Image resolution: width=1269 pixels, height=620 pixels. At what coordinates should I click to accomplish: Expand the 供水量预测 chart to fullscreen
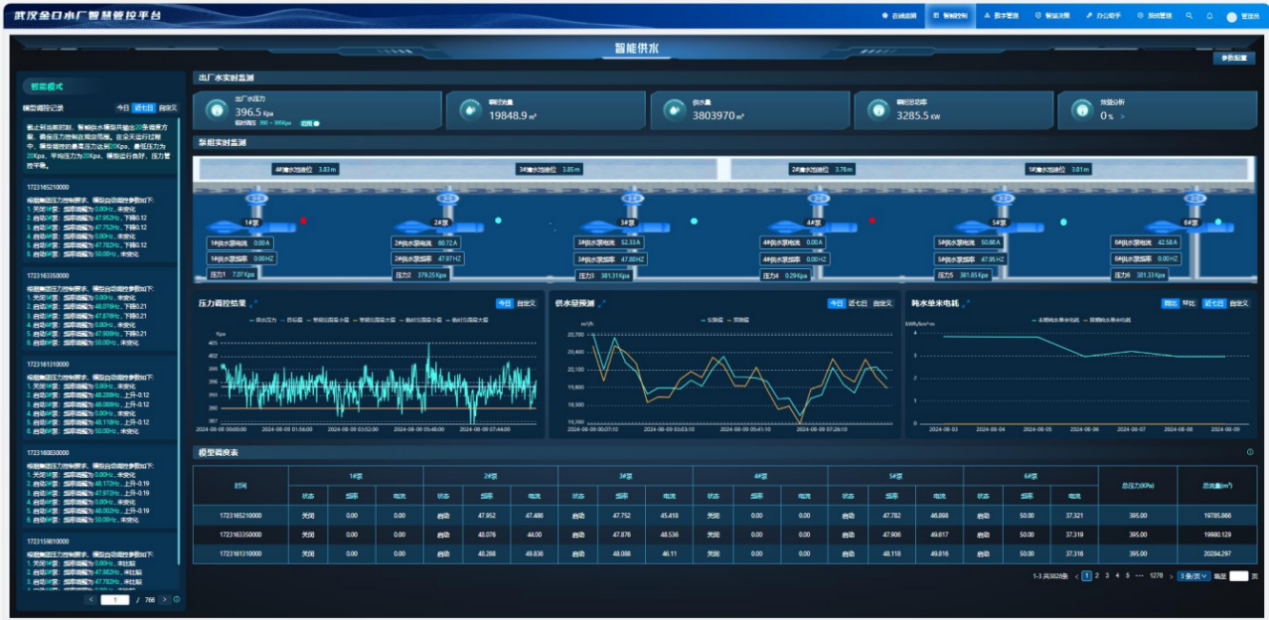point(602,303)
